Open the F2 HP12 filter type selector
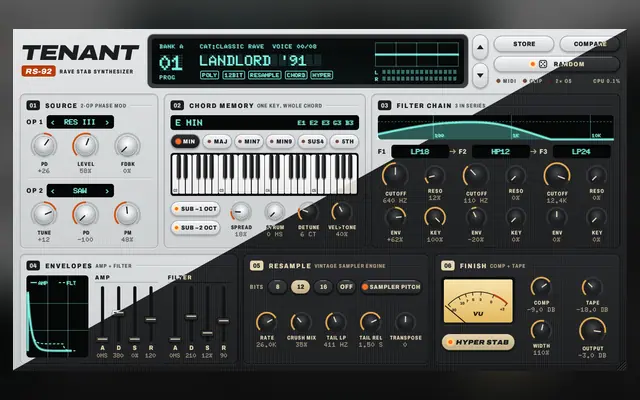This screenshot has height=400, width=640. [x=500, y=152]
